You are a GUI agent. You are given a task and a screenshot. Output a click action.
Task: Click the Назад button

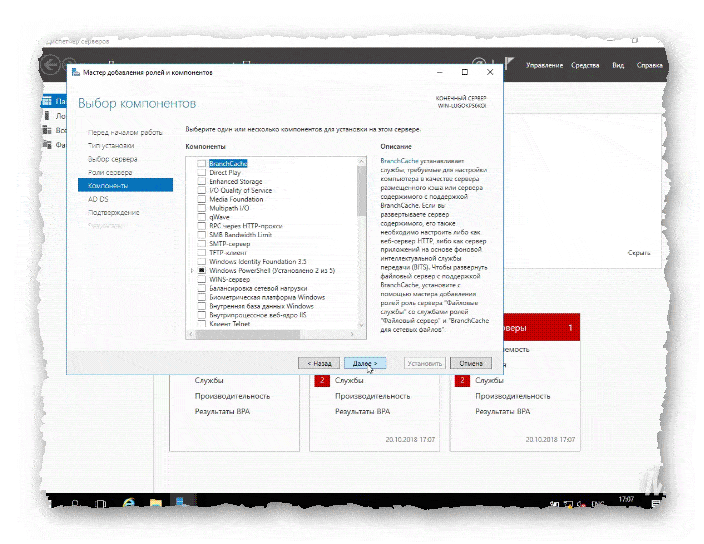click(319, 363)
